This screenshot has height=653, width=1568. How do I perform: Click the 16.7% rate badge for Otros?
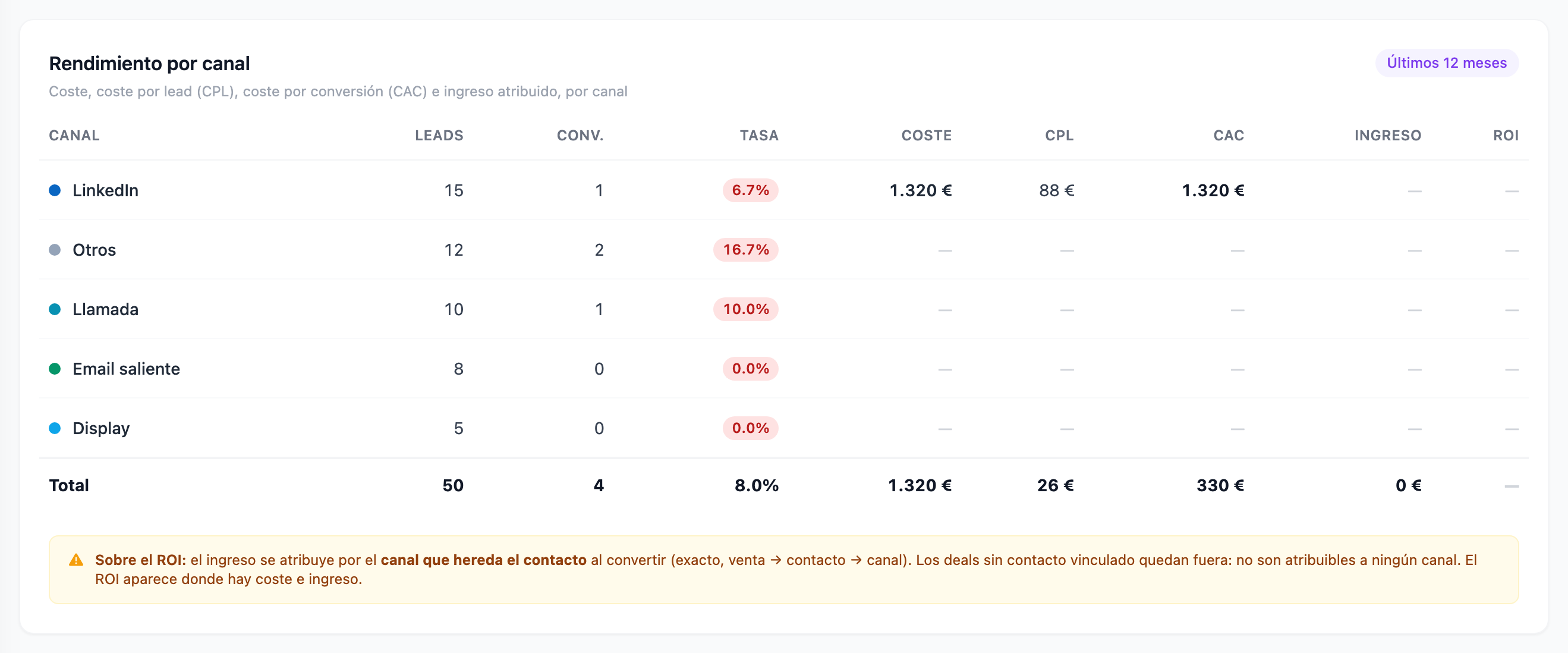pyautogui.click(x=745, y=250)
